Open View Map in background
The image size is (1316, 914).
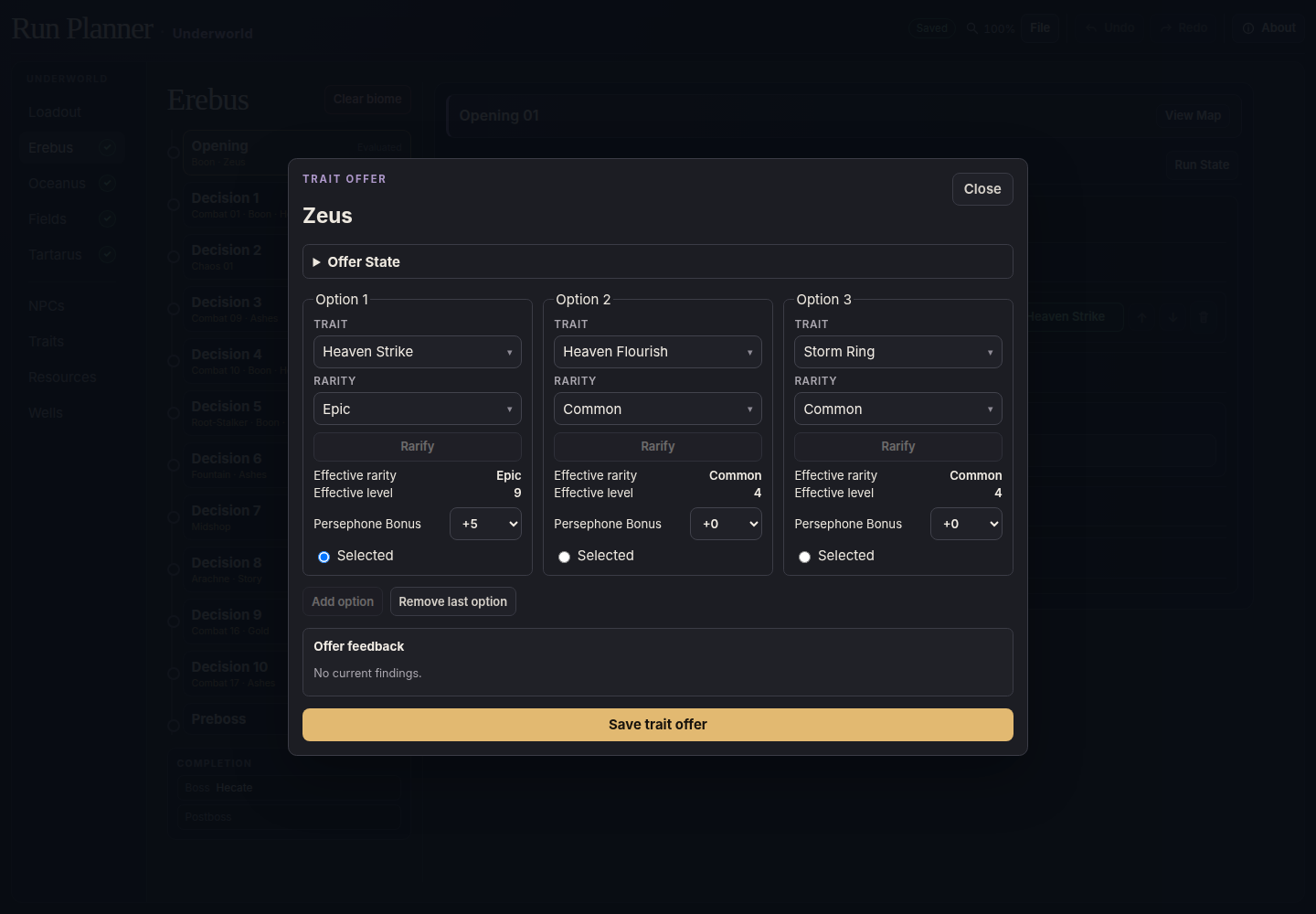coord(1193,115)
